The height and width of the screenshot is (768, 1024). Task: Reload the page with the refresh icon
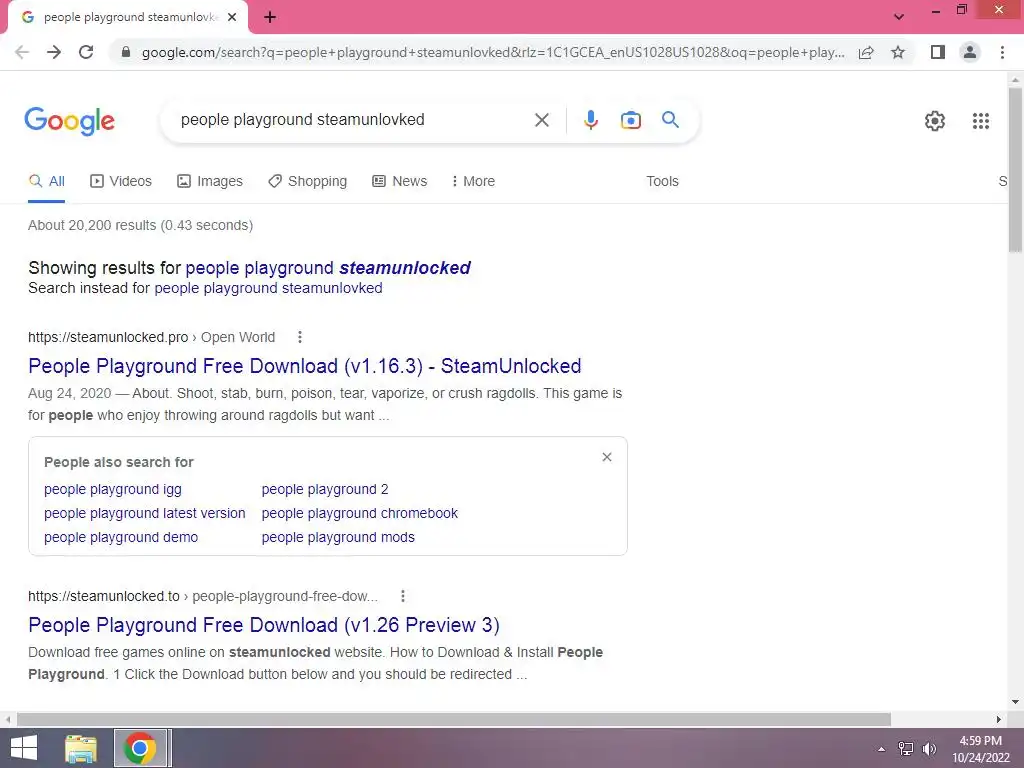(86, 52)
